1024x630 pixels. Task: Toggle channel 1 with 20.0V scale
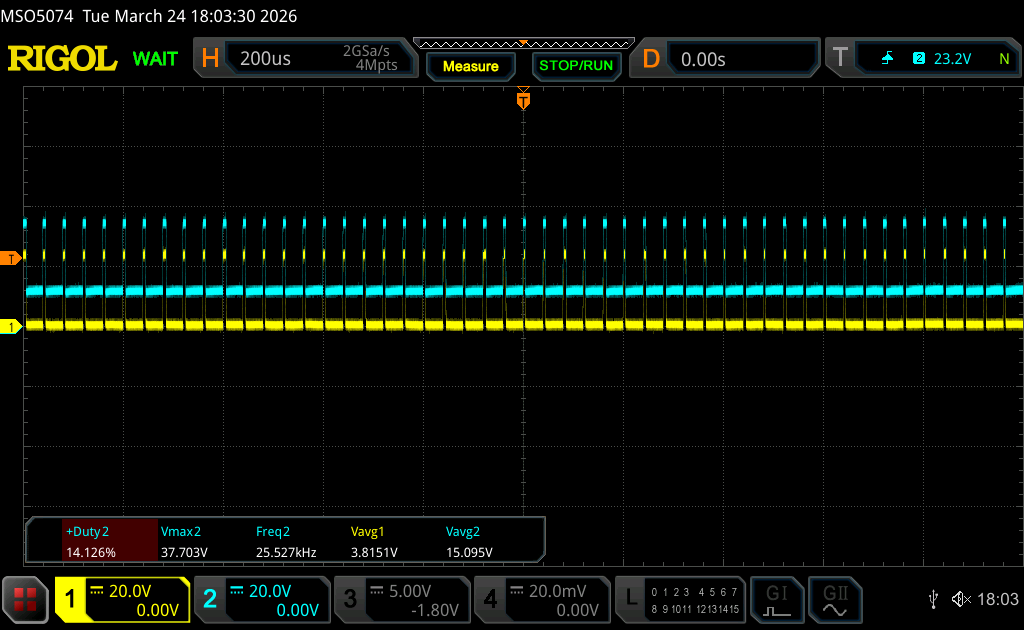(122, 599)
